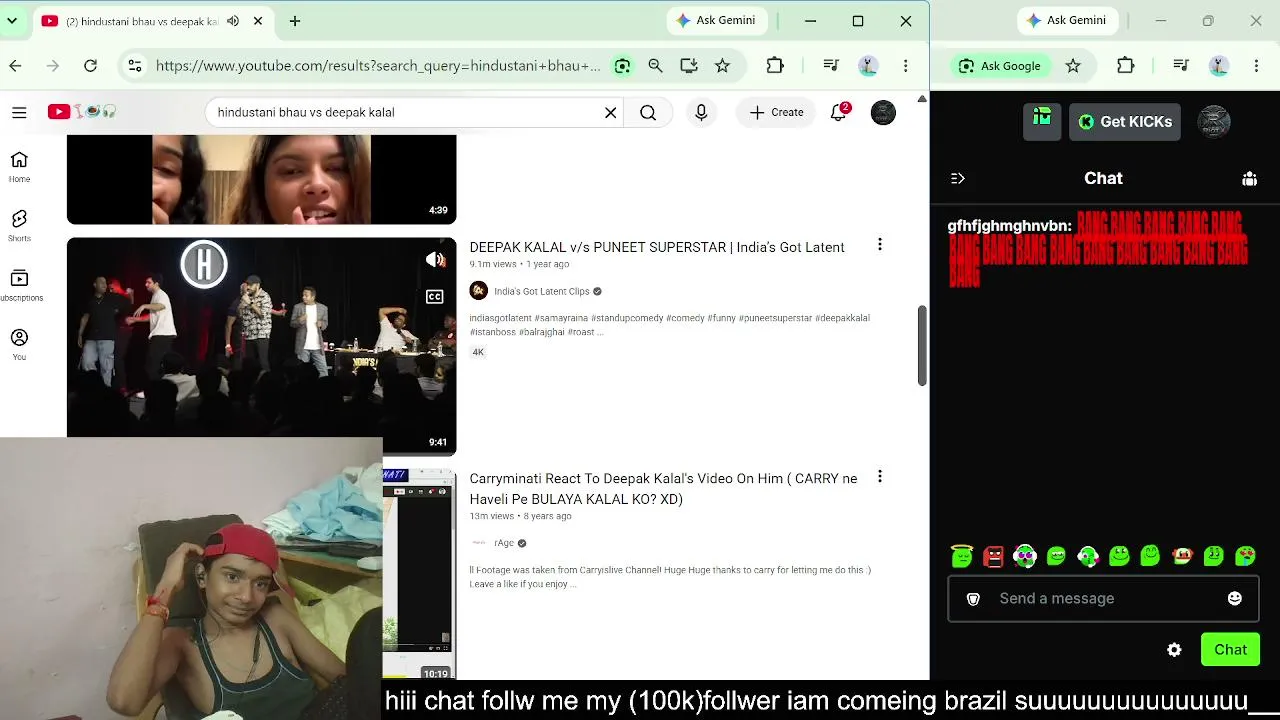Bookmark the page in the Kick window

click(x=1073, y=66)
